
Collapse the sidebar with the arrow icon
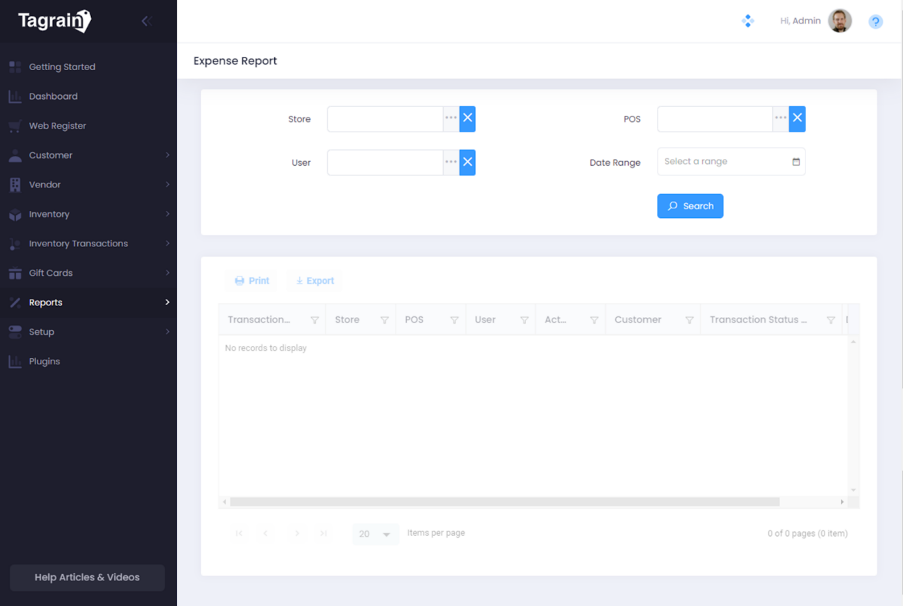coord(145,21)
